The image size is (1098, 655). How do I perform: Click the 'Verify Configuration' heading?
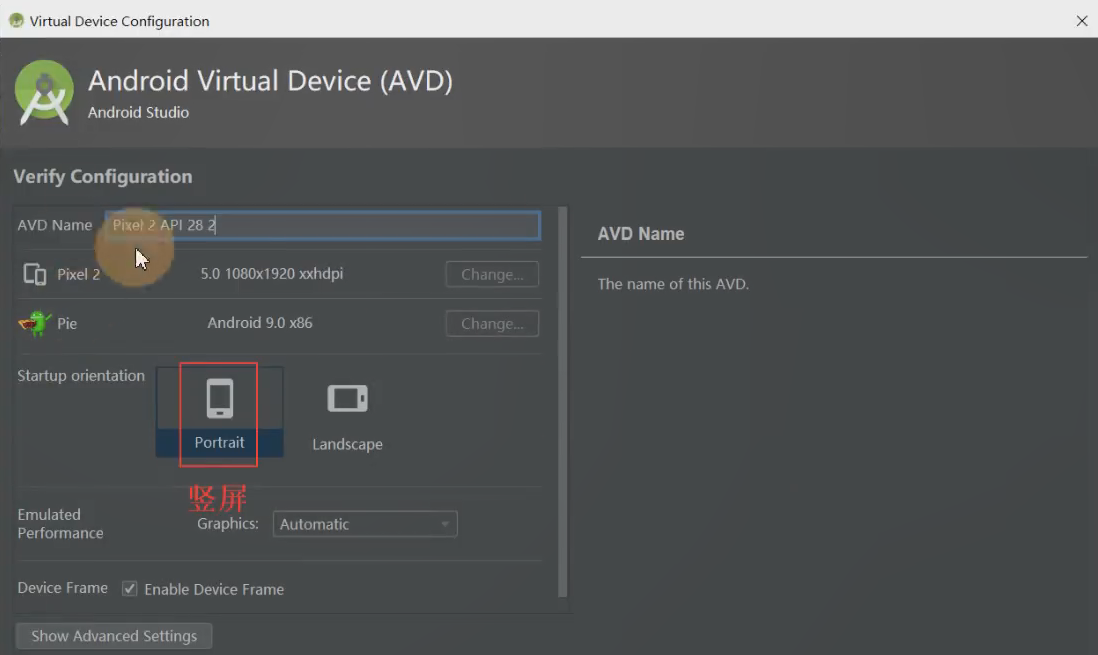click(x=103, y=177)
